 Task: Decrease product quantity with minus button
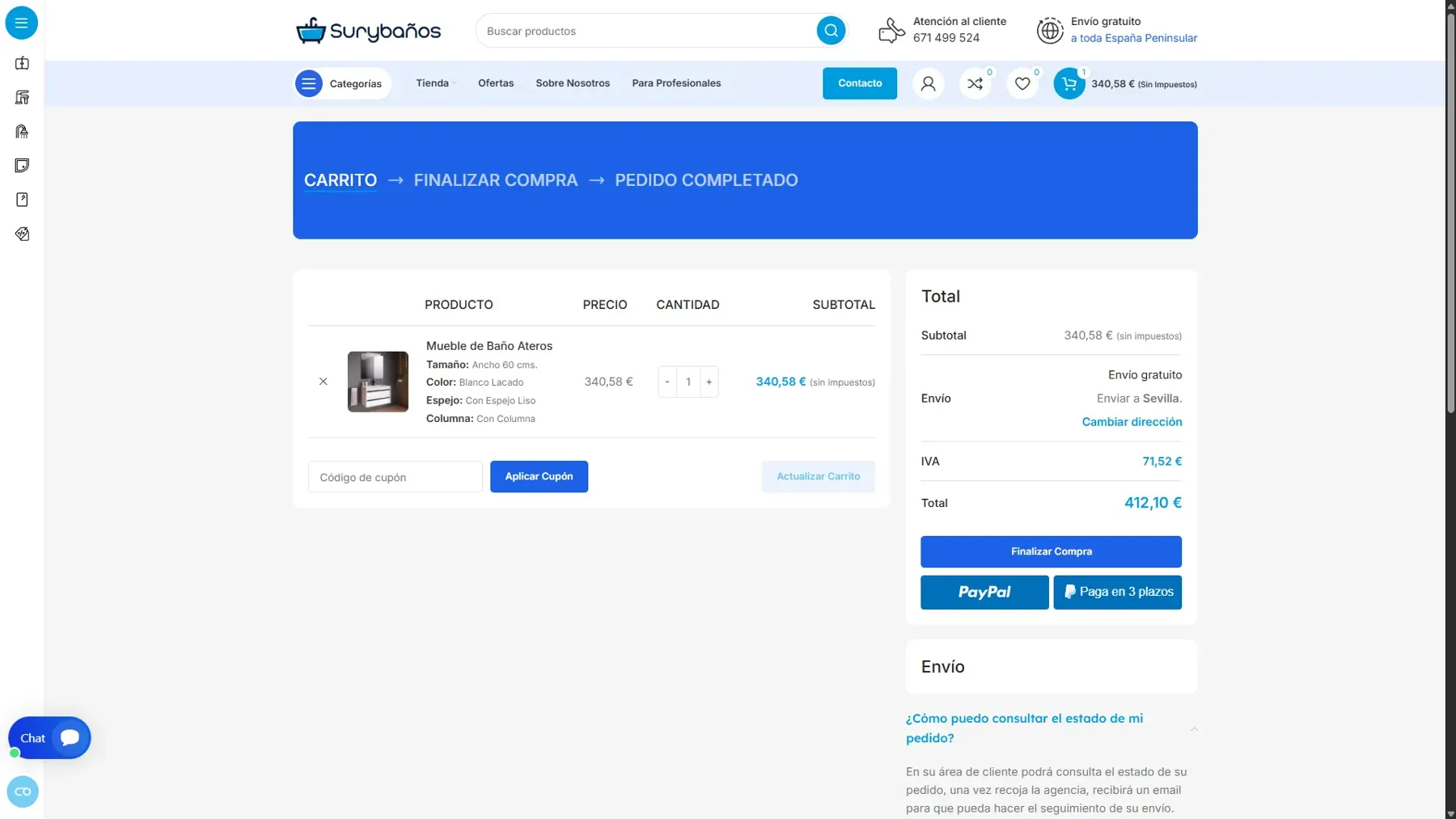[667, 382]
